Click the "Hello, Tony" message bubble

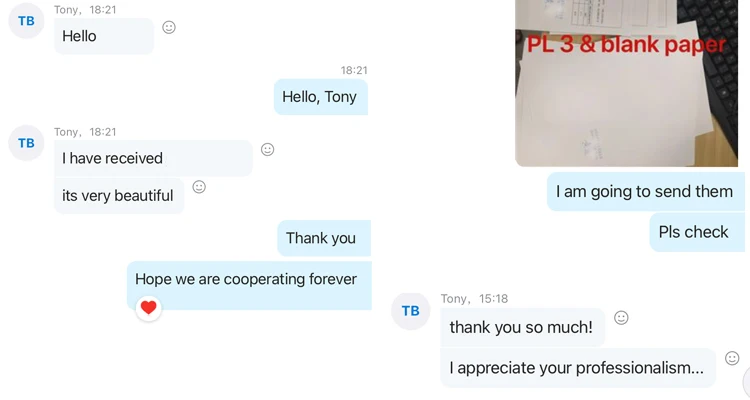pos(320,97)
